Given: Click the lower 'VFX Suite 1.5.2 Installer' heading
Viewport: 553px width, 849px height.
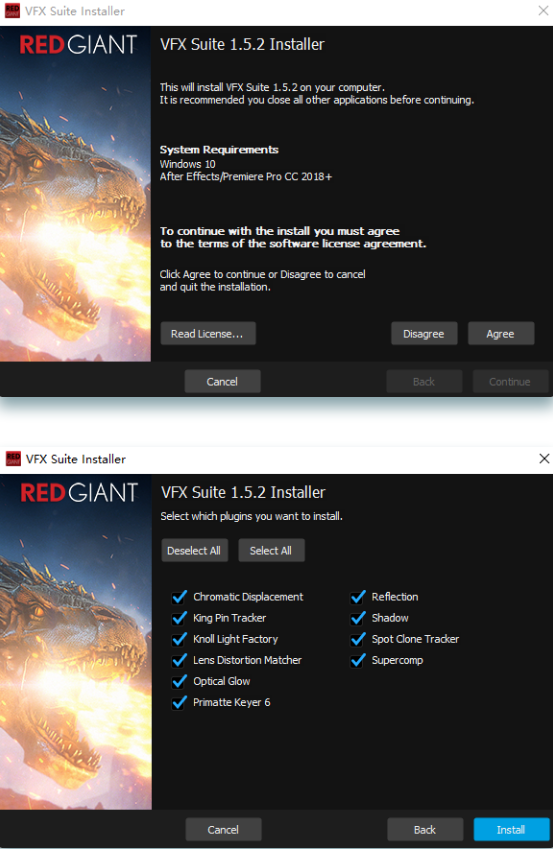Looking at the screenshot, I should click(x=243, y=492).
